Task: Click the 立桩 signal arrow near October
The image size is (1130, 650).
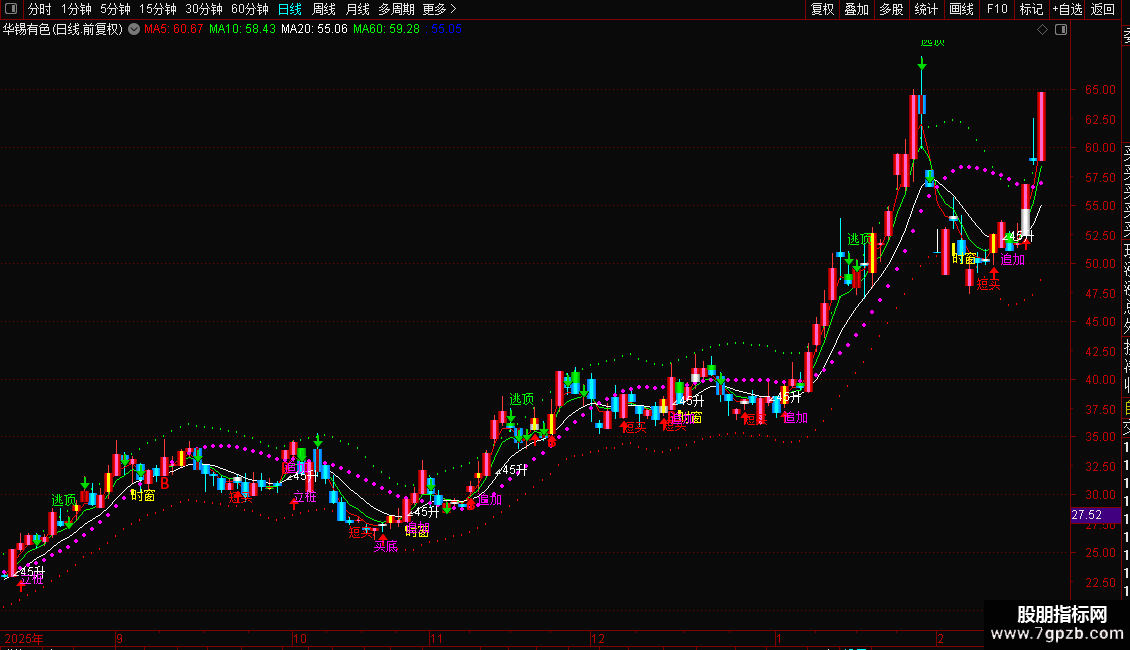Action: pos(294,502)
